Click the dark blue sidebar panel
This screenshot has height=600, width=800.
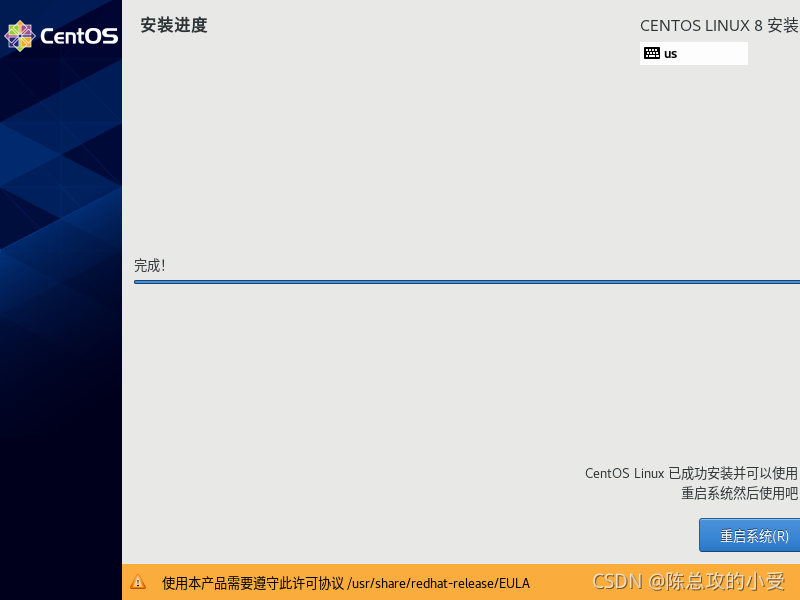pos(60,350)
